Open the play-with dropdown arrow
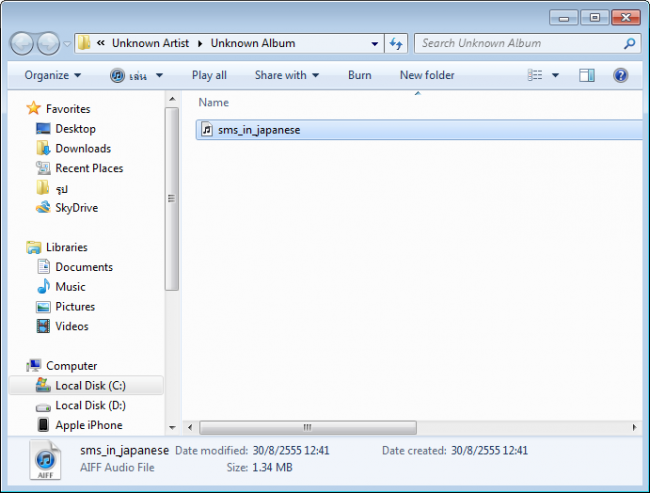 pyautogui.click(x=159, y=75)
